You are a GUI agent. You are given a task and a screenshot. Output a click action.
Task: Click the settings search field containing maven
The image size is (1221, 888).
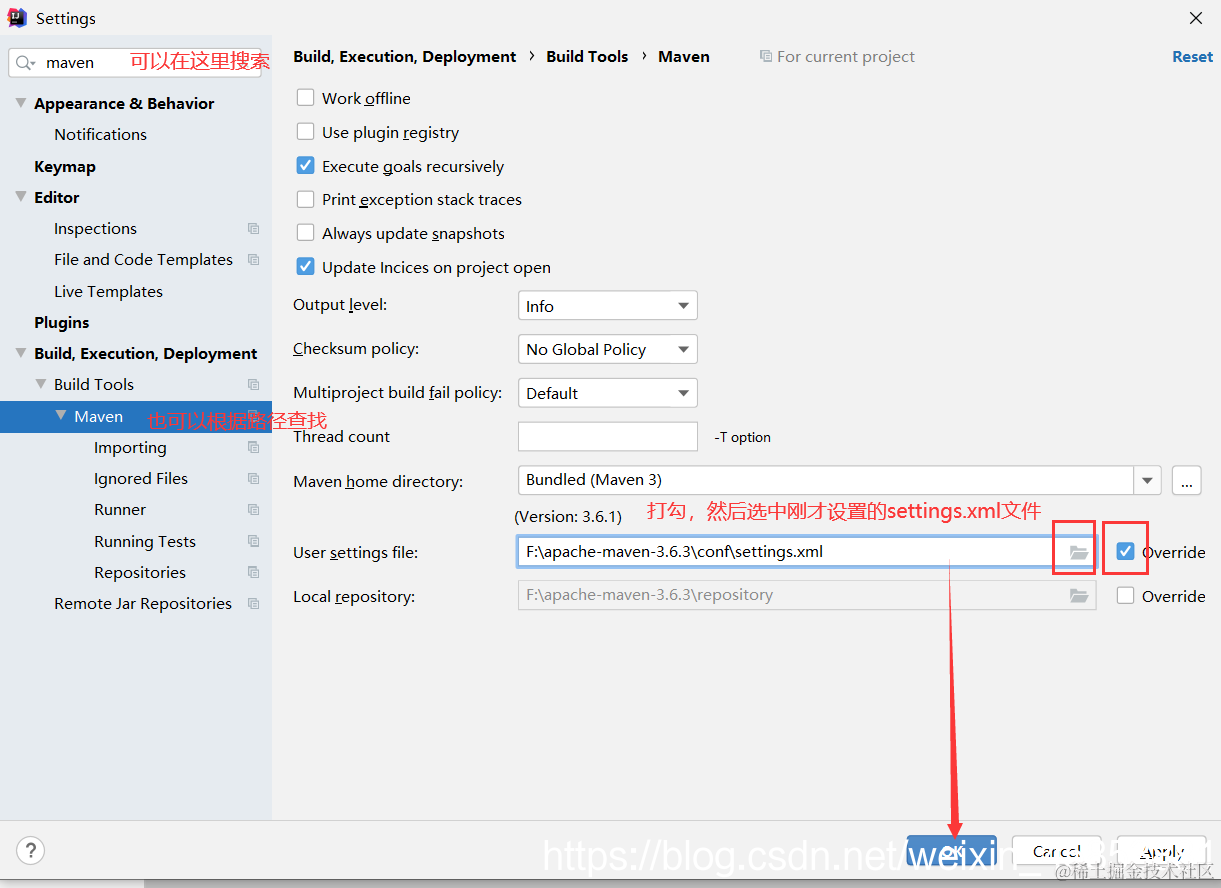[135, 63]
